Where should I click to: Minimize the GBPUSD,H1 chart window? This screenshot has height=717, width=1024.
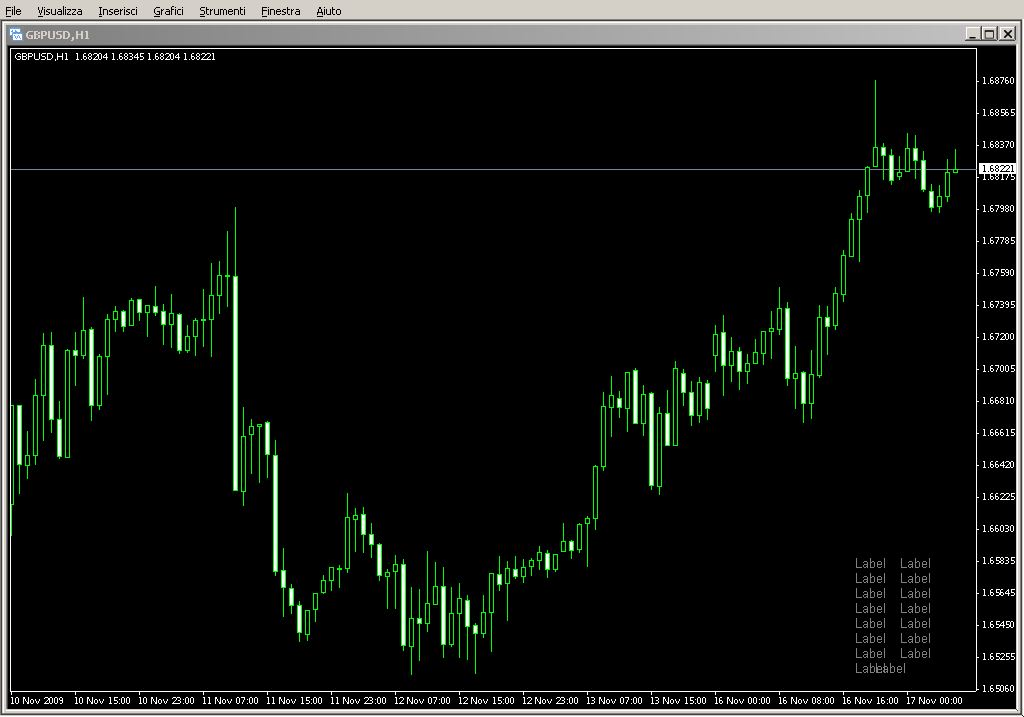pyautogui.click(x=972, y=34)
